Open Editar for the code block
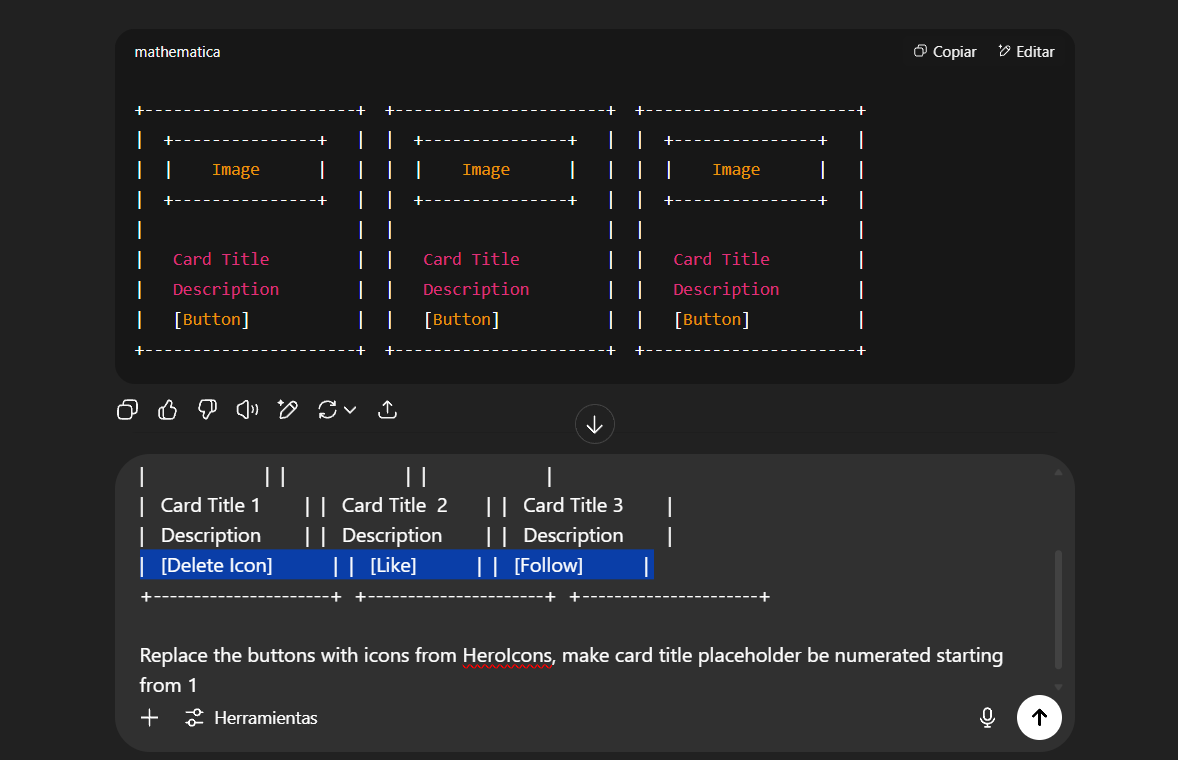Screen dimensions: 1178x760 pyautogui.click(x=1026, y=52)
